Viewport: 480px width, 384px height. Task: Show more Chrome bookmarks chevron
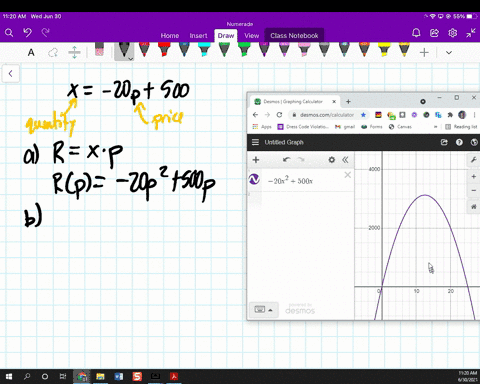[x=435, y=127]
